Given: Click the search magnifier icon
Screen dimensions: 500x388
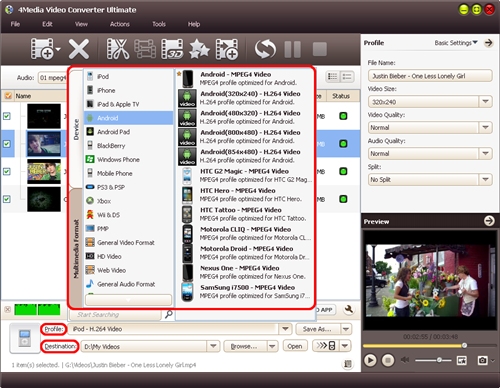Looking at the screenshot, I should 169,314.
